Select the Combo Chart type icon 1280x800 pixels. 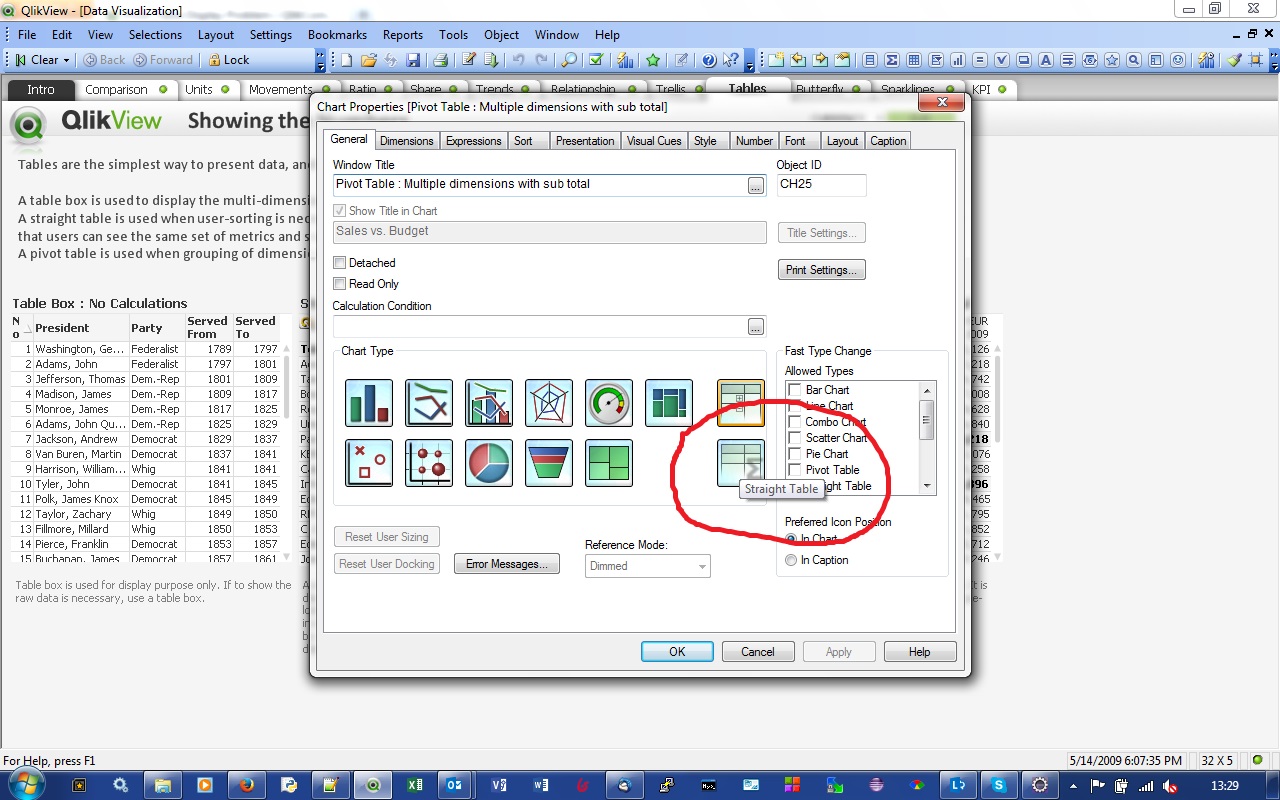coord(489,403)
